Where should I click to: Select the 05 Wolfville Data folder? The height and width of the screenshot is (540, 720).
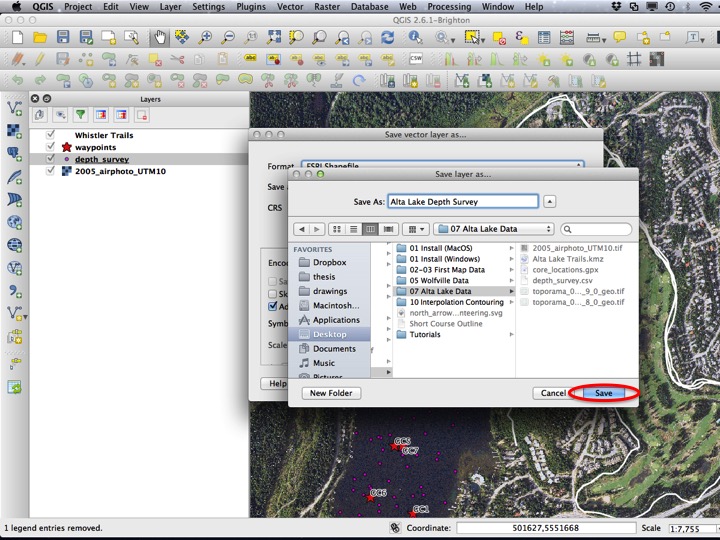454,280
